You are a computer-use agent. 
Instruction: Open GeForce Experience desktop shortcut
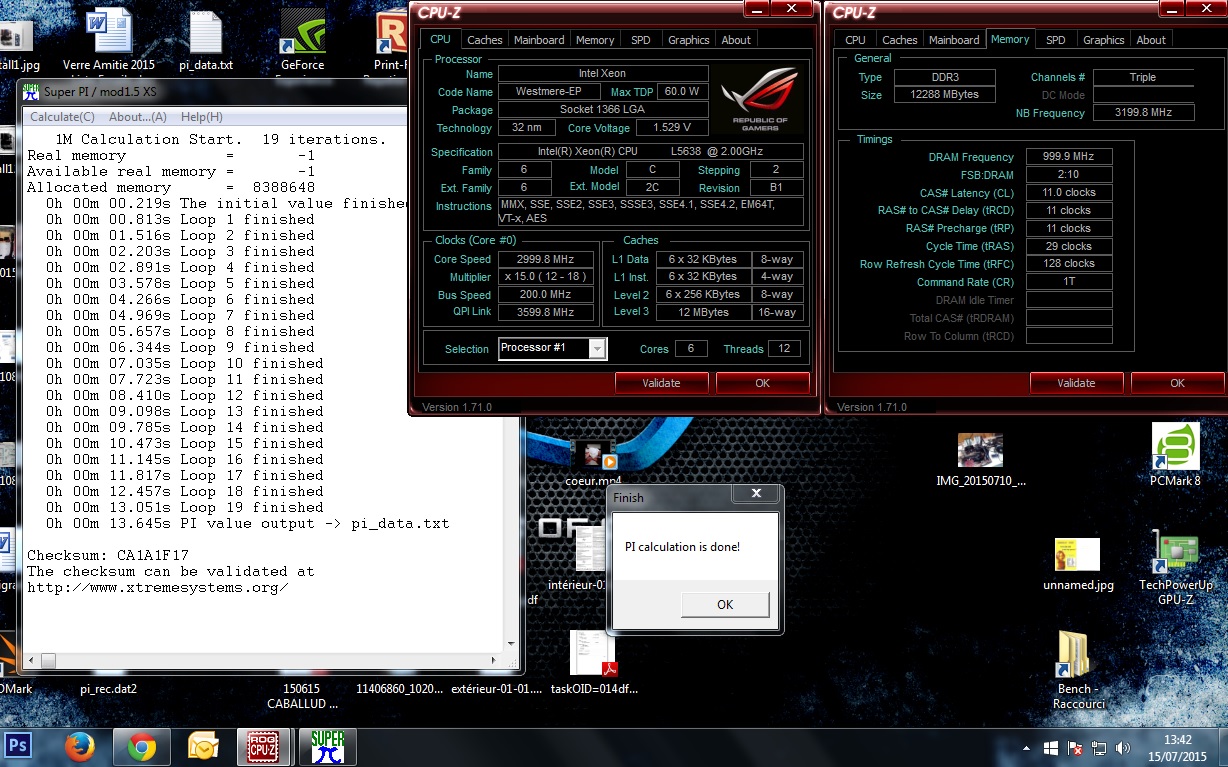coord(302,42)
